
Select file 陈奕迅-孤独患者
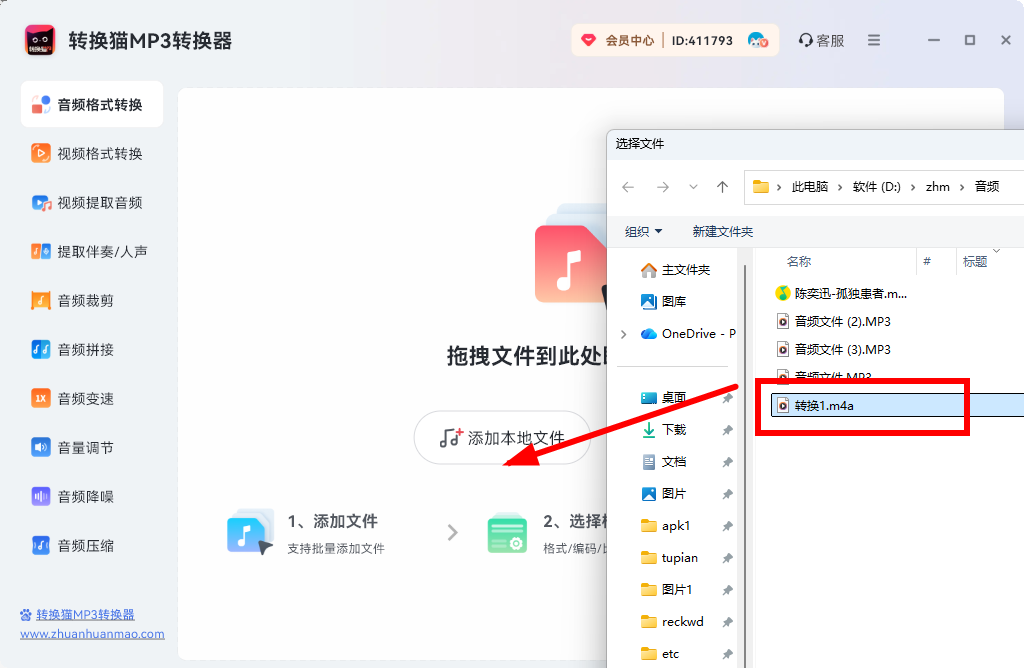(x=842, y=294)
